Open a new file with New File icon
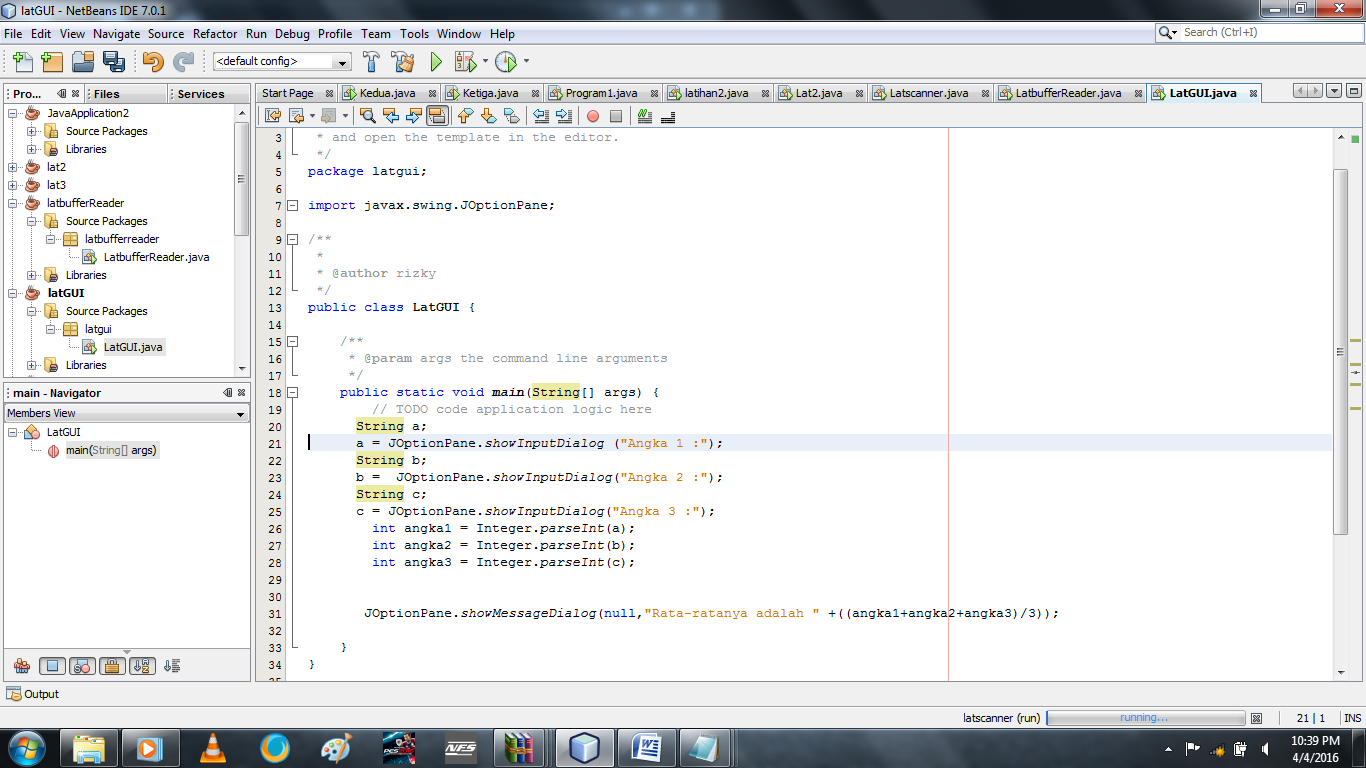 click(21, 61)
